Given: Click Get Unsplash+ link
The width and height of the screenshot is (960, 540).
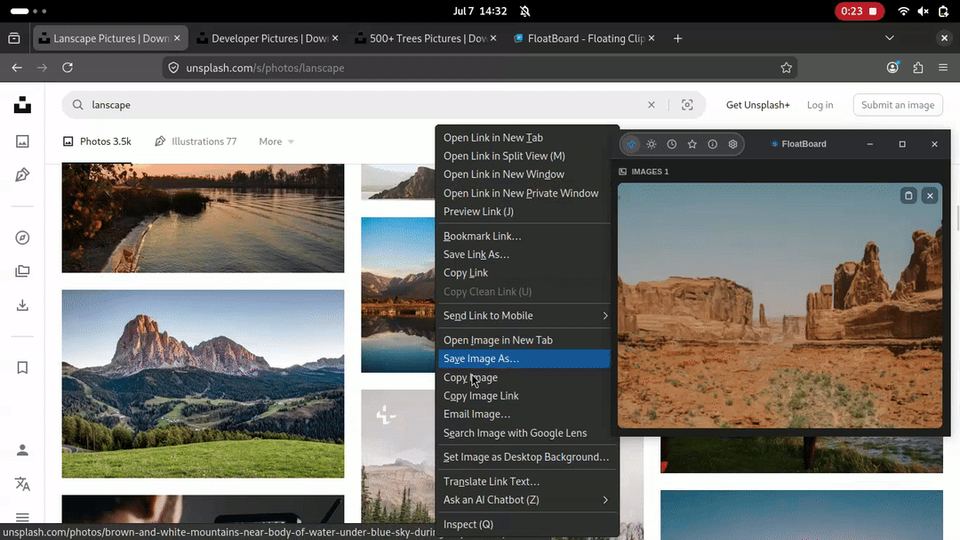Looking at the screenshot, I should point(758,105).
